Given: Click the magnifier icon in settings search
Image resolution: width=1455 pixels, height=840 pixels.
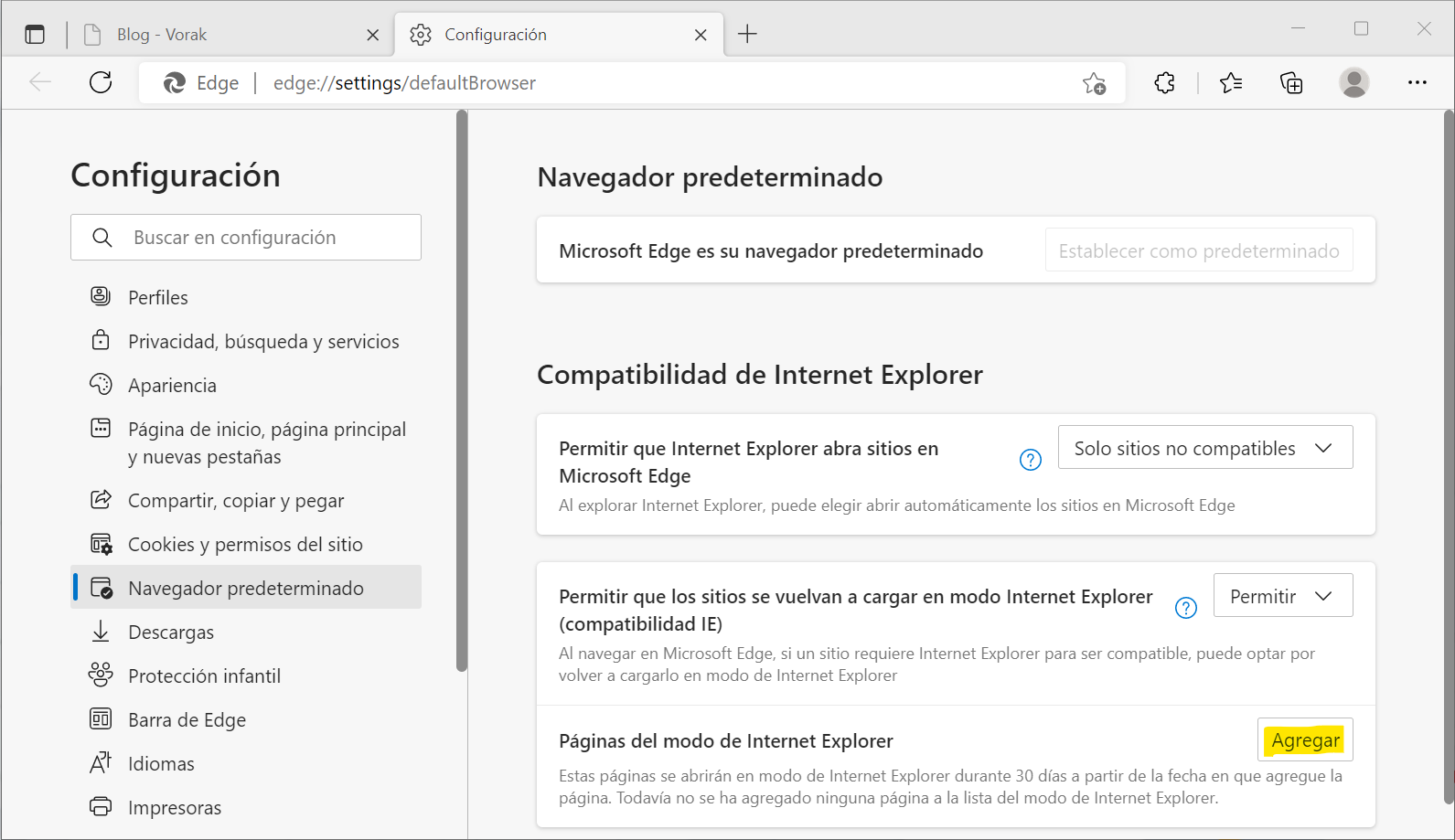Looking at the screenshot, I should click(102, 238).
